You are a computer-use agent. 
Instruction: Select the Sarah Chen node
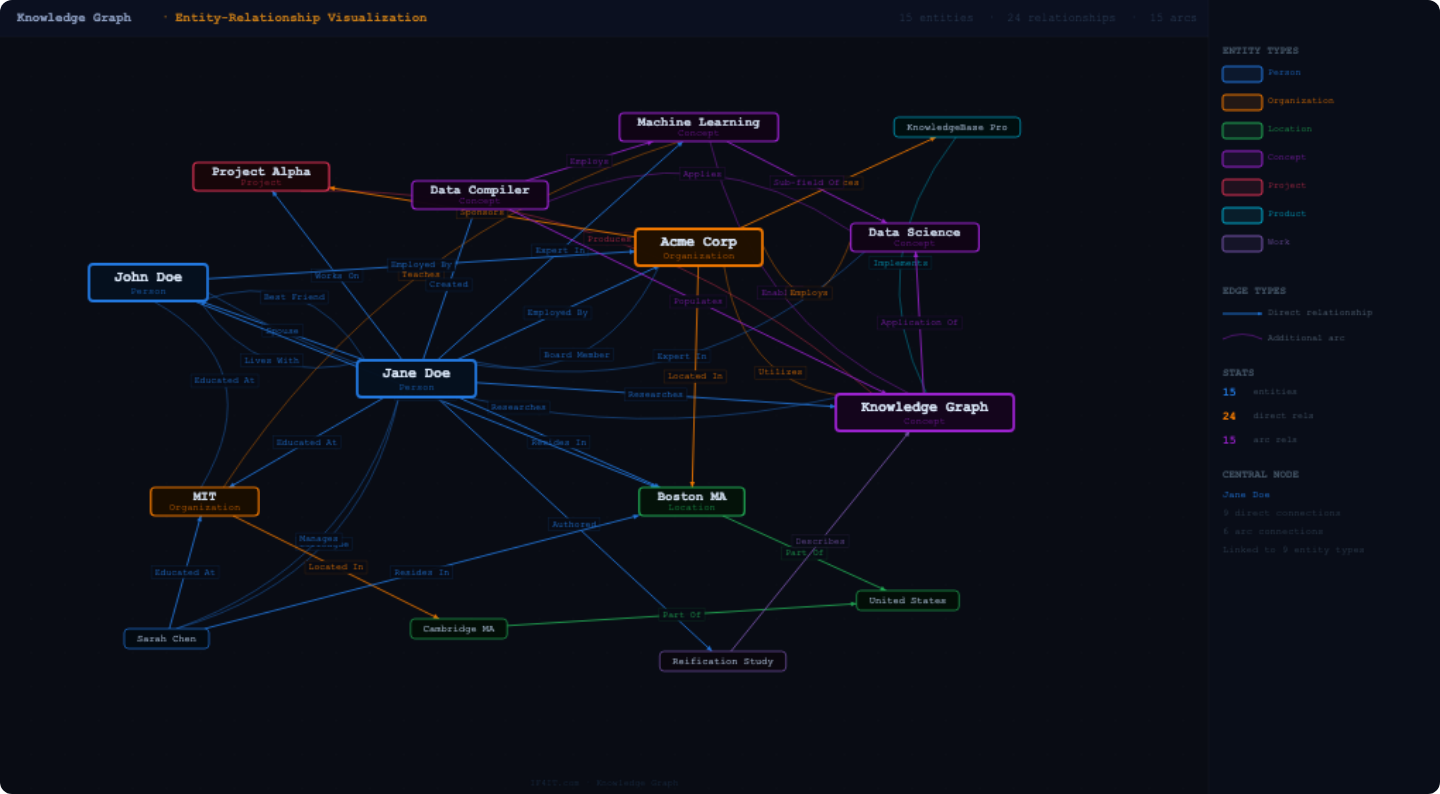click(x=166, y=638)
